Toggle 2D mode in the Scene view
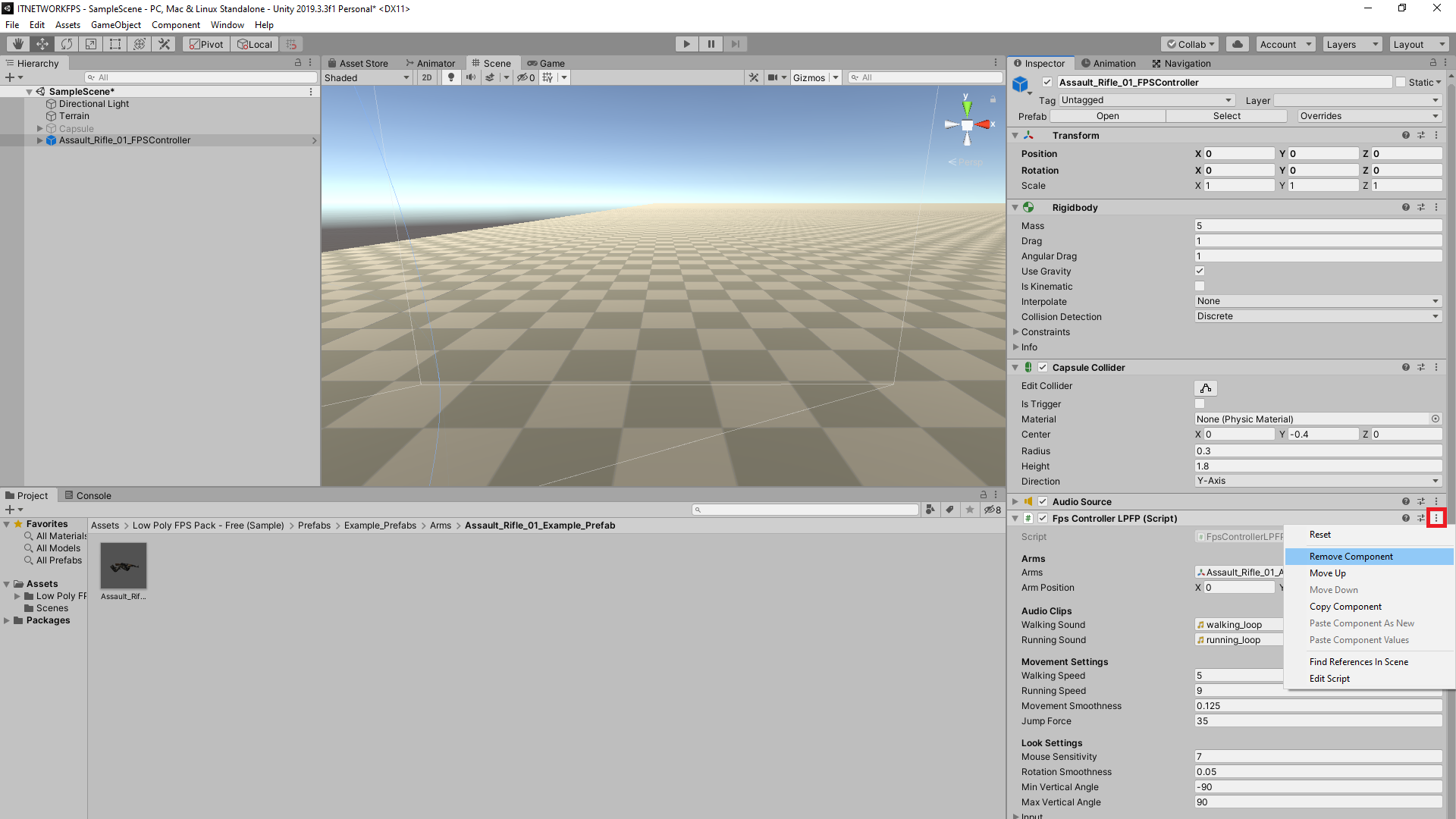This screenshot has width=1456, height=819. click(x=426, y=77)
